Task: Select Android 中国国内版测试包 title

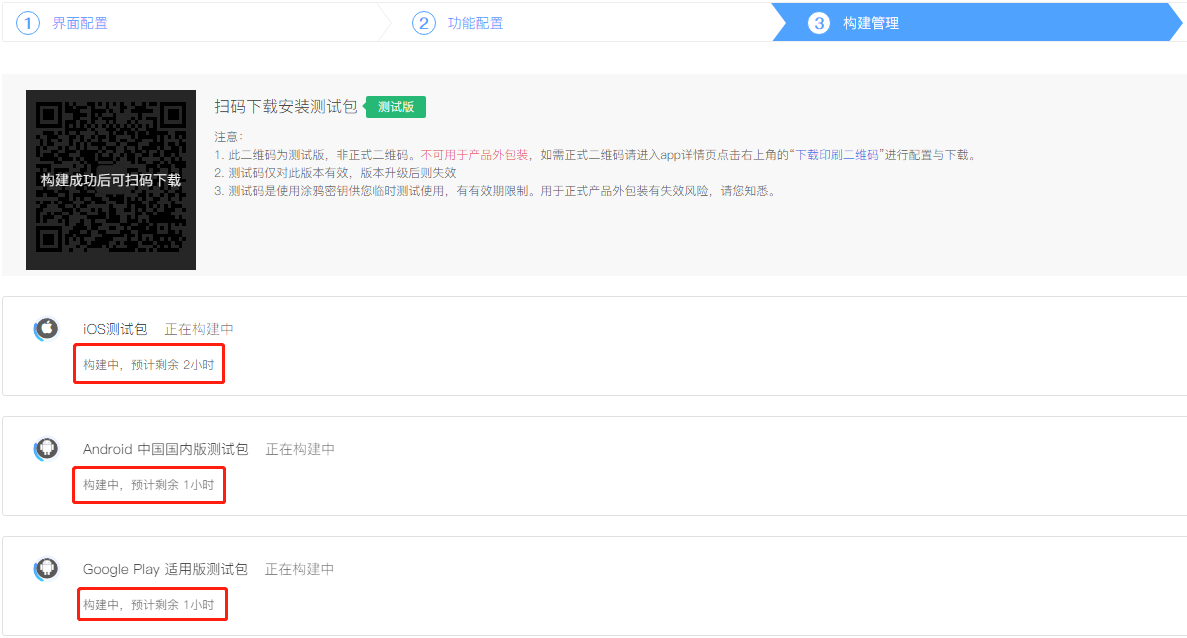Action: click(166, 450)
